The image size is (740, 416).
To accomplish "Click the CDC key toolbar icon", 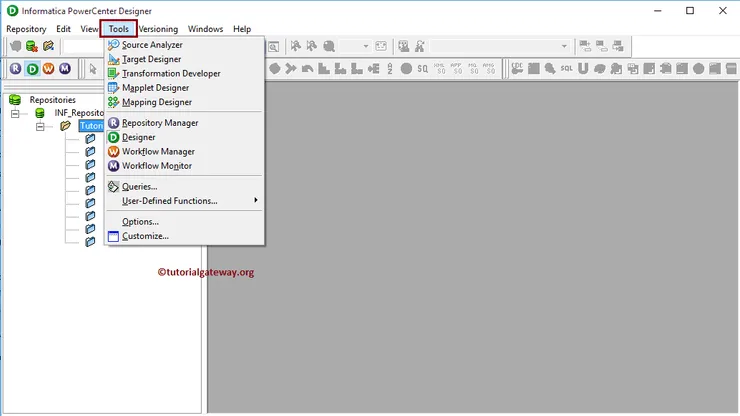I will click(517, 69).
